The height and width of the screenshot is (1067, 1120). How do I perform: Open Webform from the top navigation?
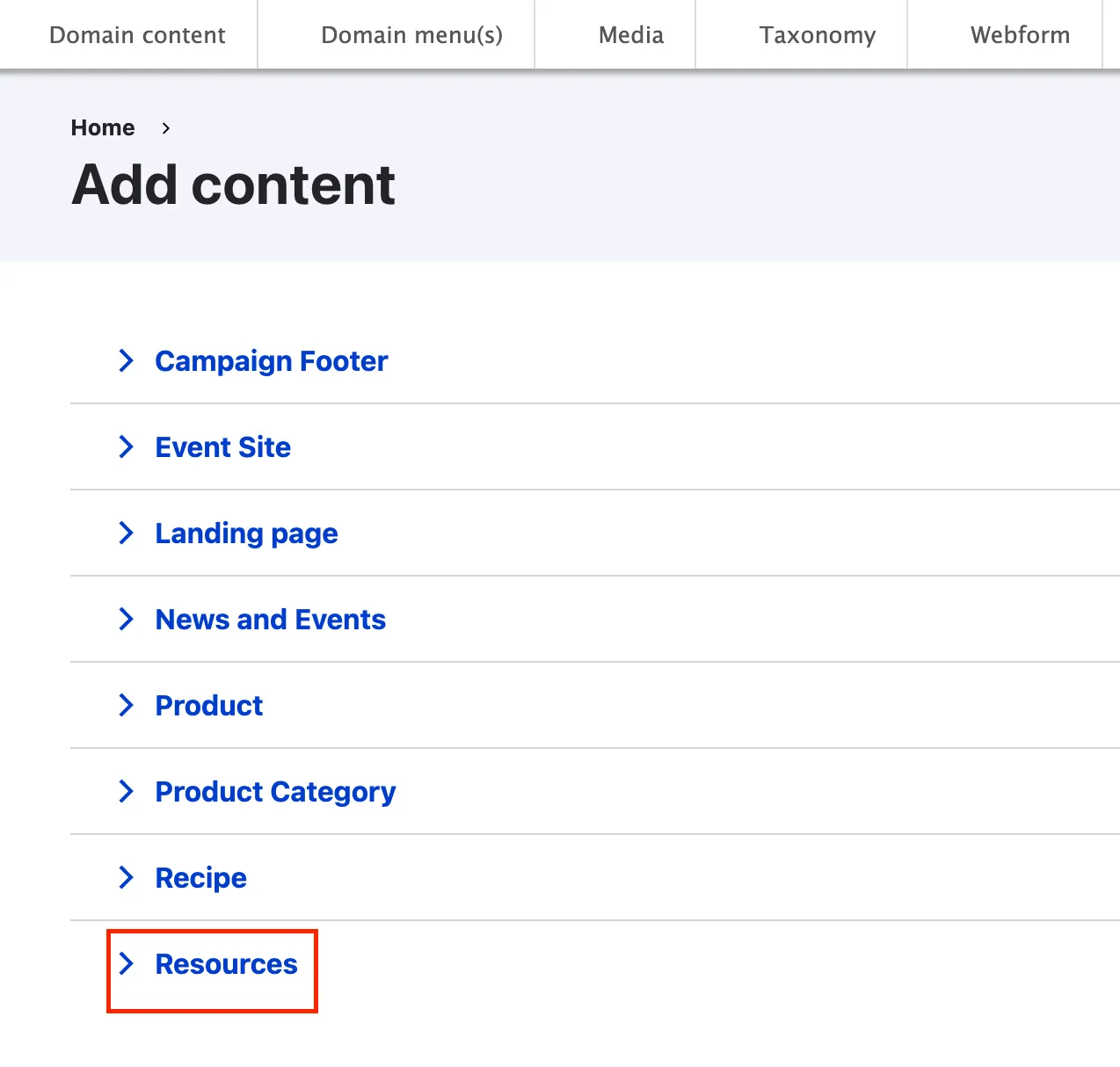[1020, 35]
